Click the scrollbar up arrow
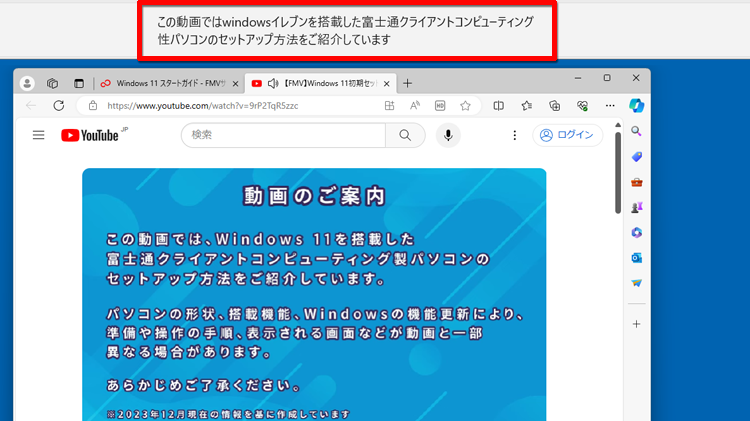This screenshot has height=421, width=750. [618, 125]
